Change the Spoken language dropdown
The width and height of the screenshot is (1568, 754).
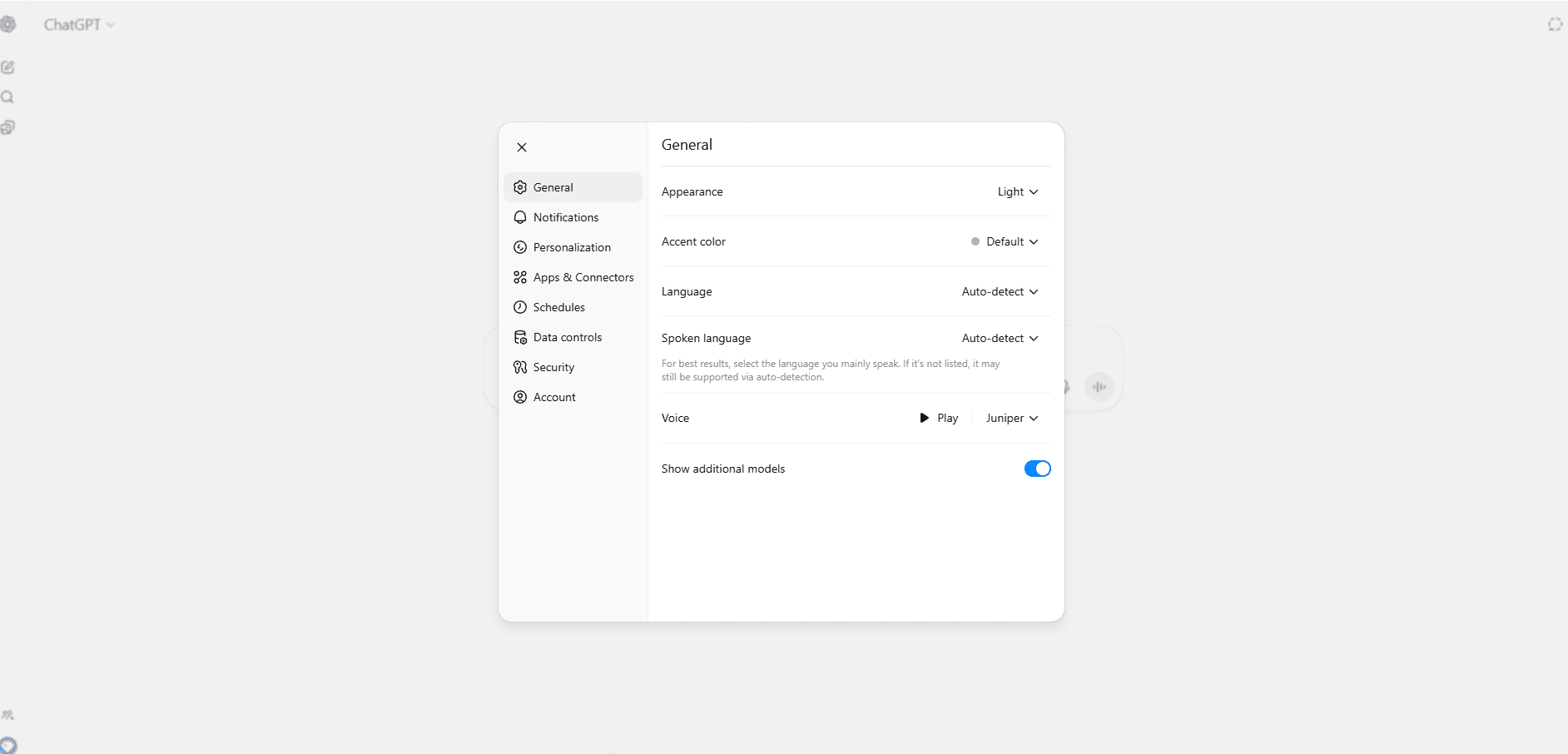pyautogui.click(x=1000, y=339)
